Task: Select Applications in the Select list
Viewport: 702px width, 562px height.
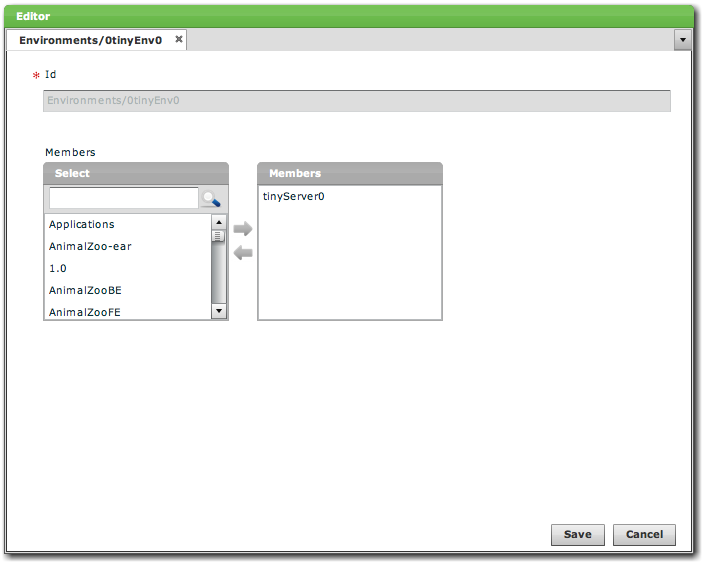Action: point(82,225)
